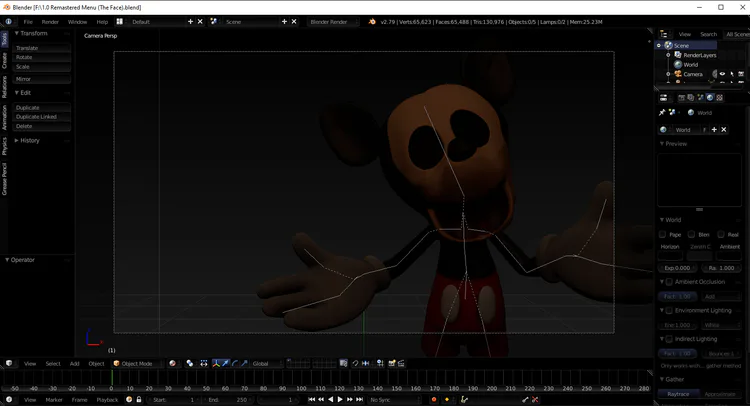This screenshot has width=750, height=406.
Task: Collapse the Edit panel
Action: pos(17,93)
